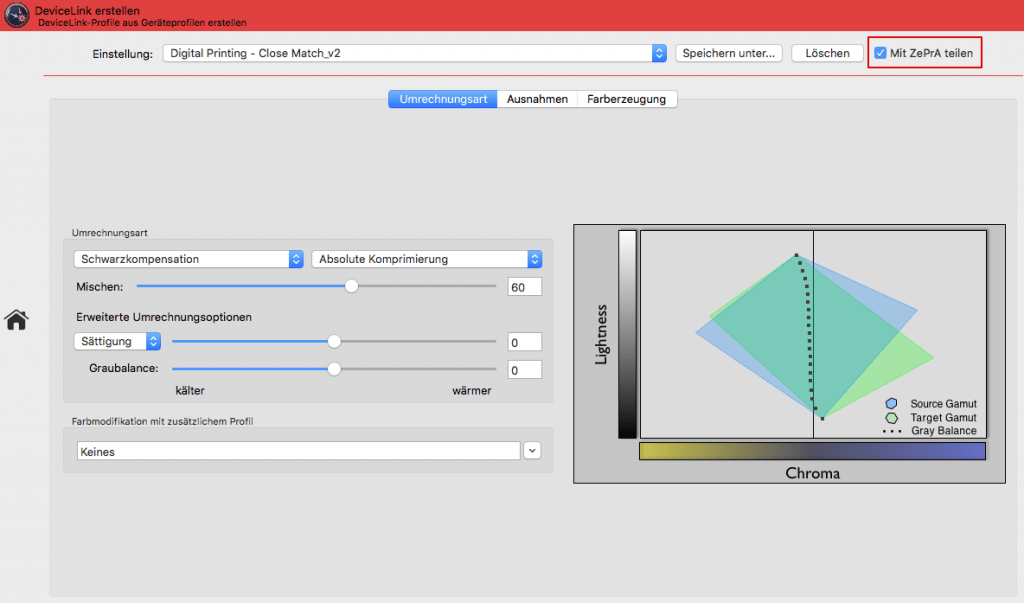
Task: Switch to the Ausnahmen tab
Action: coord(536,99)
